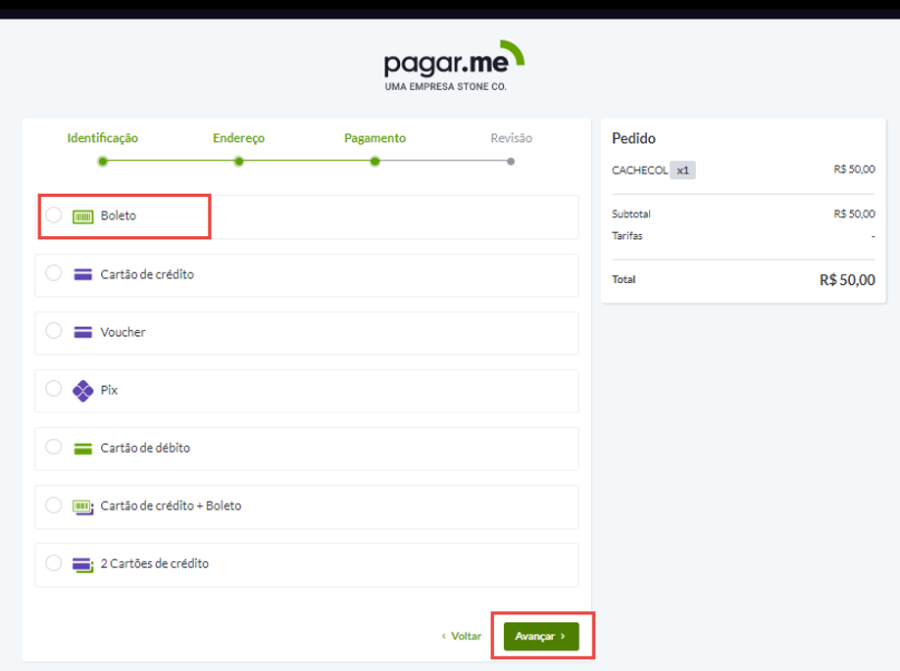This screenshot has width=900, height=671.
Task: Click the Identificação progress dot
Action: [102, 161]
